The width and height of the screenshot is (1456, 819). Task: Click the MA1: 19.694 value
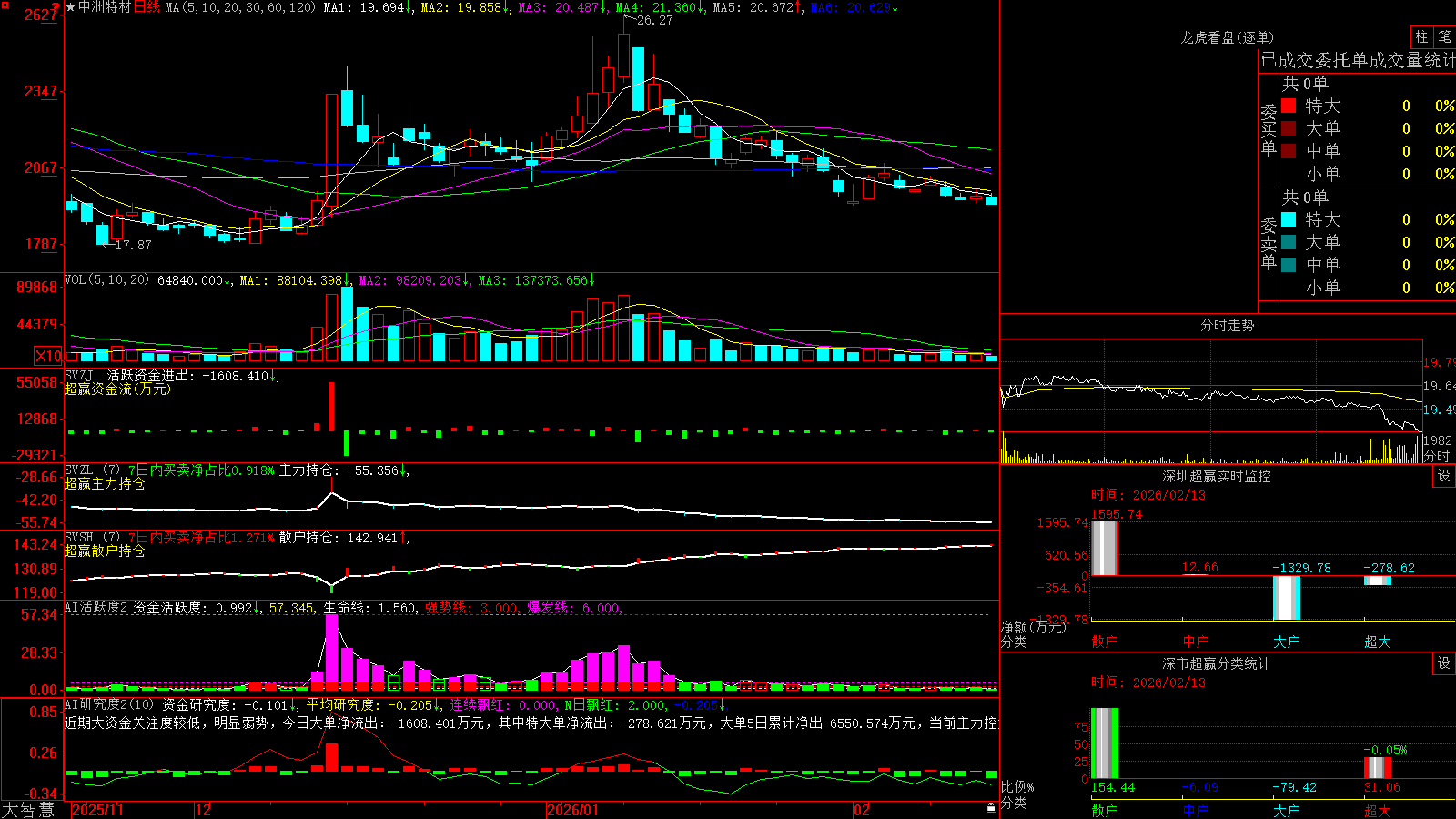[368, 7]
